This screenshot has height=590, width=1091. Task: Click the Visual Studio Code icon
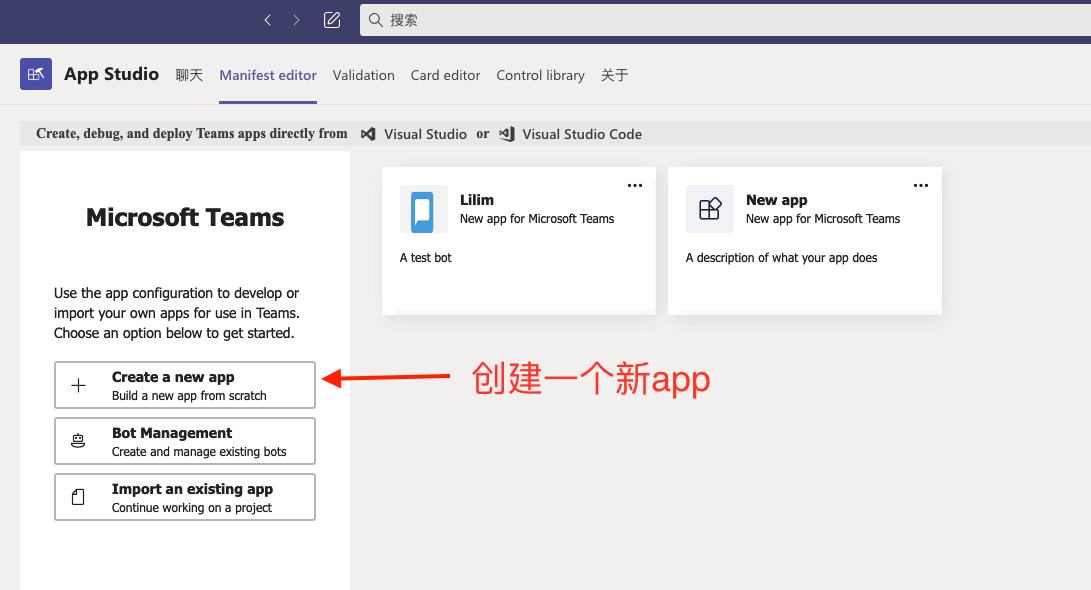pyautogui.click(x=507, y=134)
